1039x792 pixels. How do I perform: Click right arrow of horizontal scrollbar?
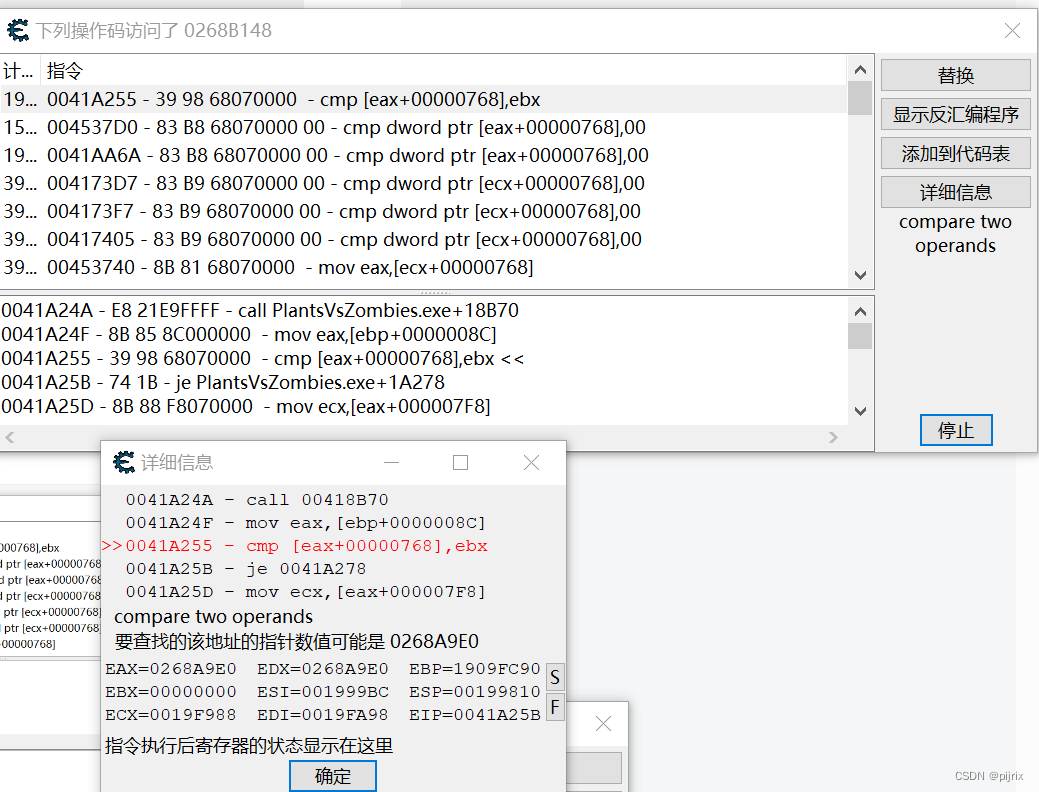click(833, 437)
